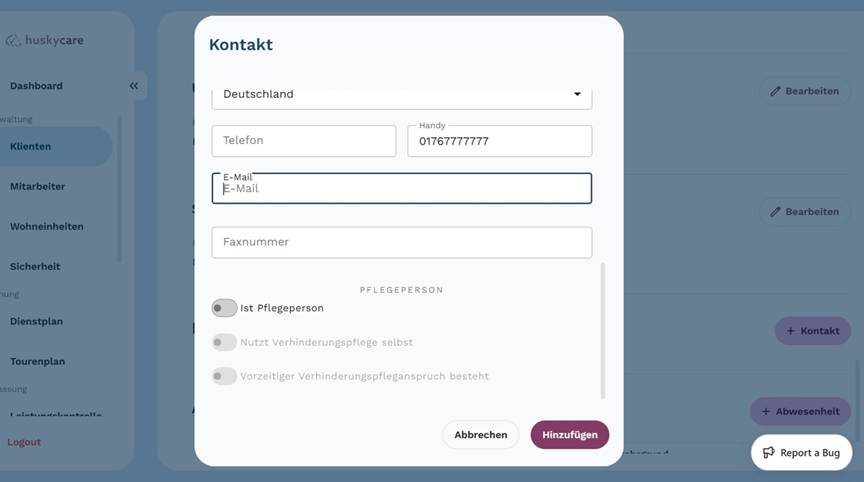Viewport: 864px width, 482px height.
Task: Click the pencil icon on top Bearbeiten button
Action: [775, 91]
